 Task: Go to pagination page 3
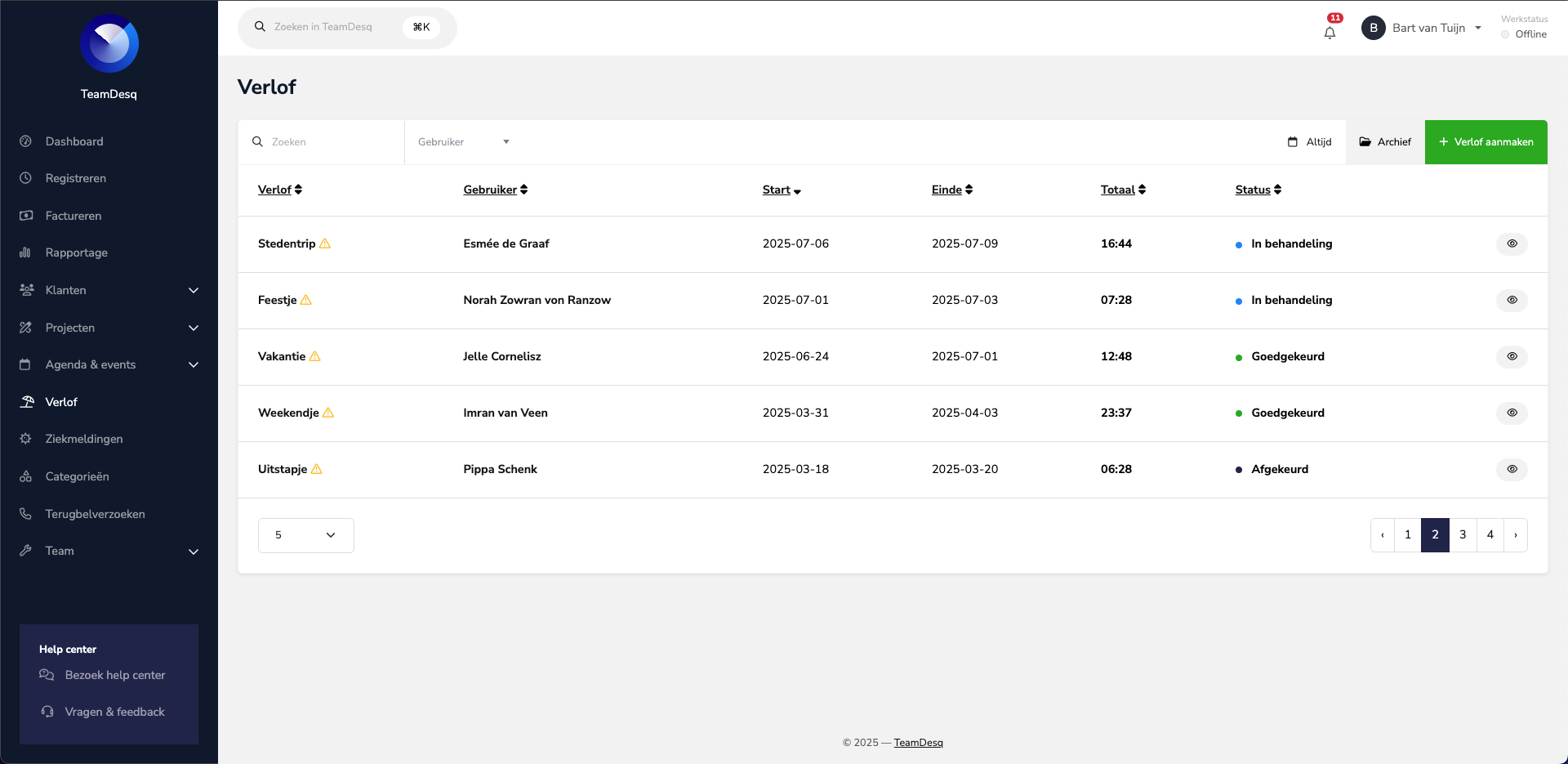click(x=1463, y=535)
